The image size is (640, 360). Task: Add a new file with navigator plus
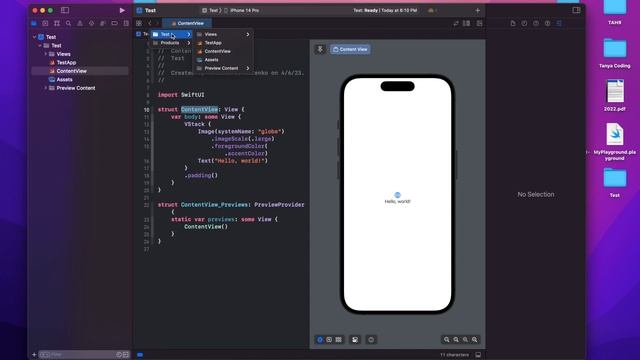coord(34,355)
